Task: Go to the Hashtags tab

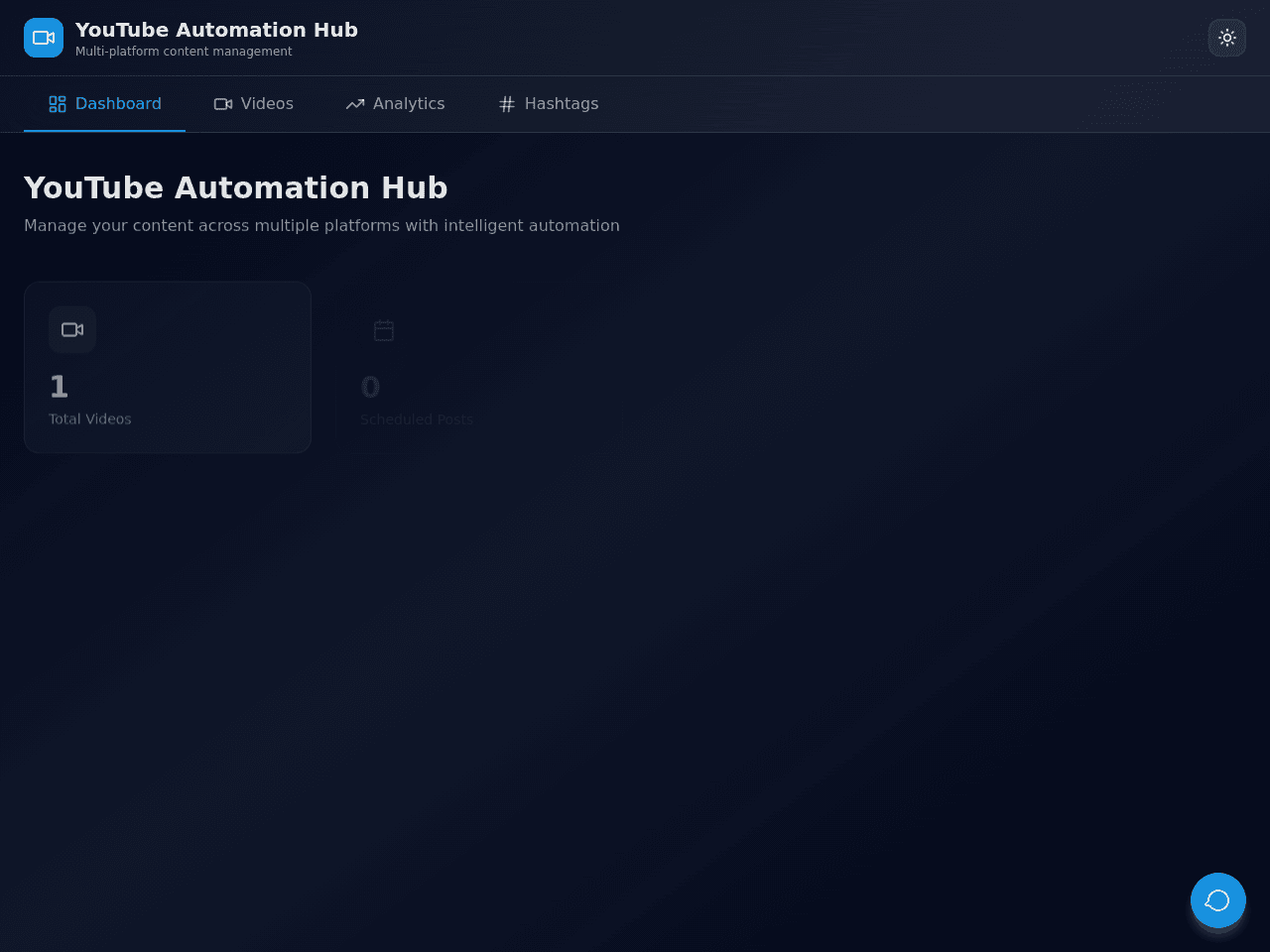Action: tap(548, 104)
